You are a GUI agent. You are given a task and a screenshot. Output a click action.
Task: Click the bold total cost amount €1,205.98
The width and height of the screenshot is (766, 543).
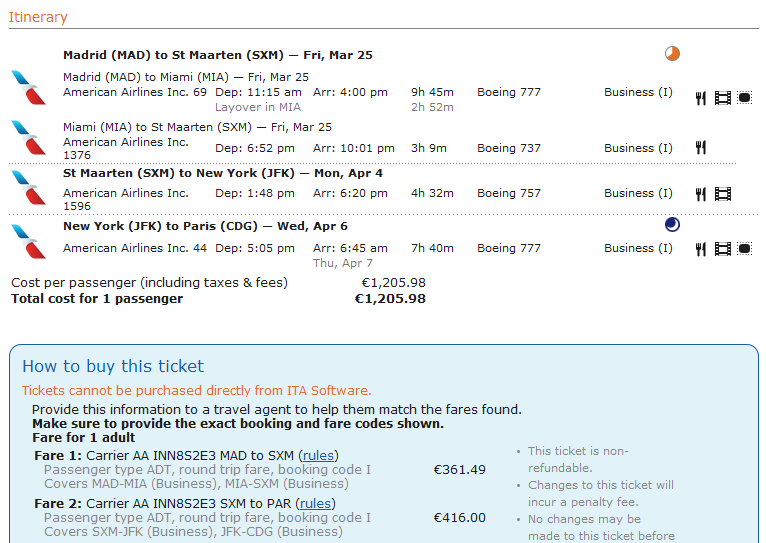coord(390,298)
